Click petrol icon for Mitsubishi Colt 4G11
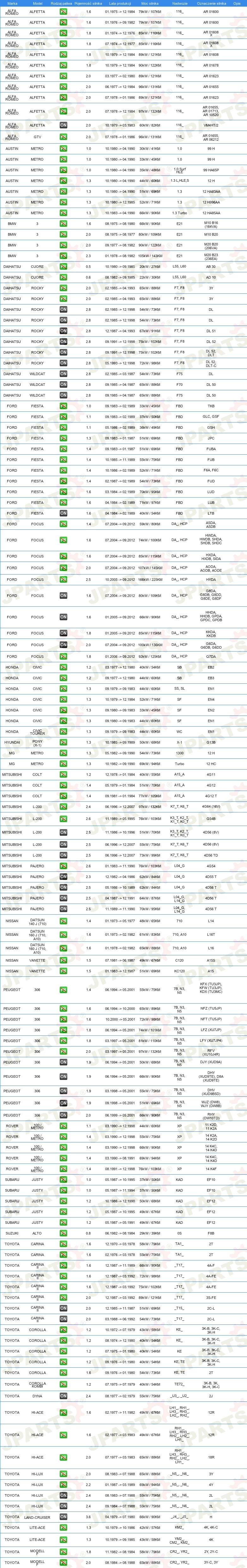 pyautogui.click(x=63, y=775)
